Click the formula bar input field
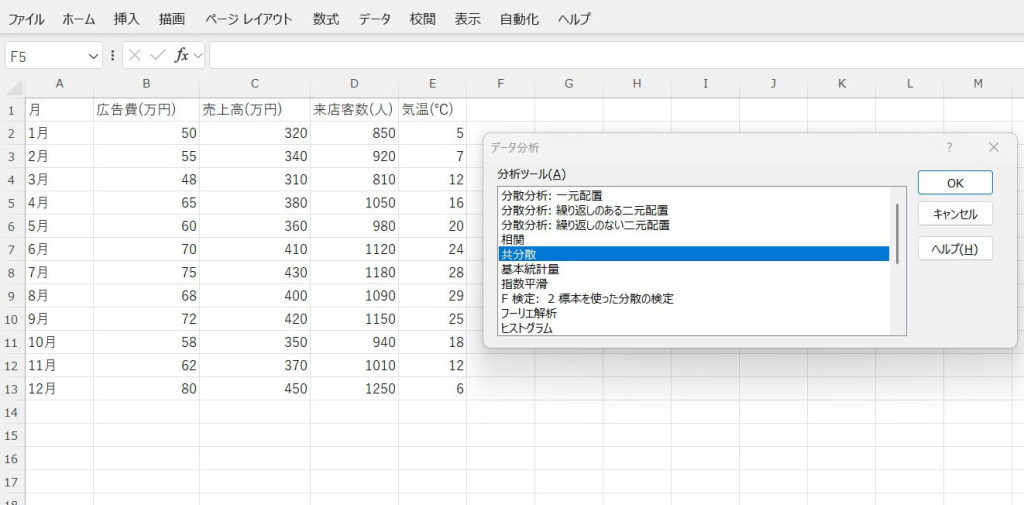 (x=600, y=56)
